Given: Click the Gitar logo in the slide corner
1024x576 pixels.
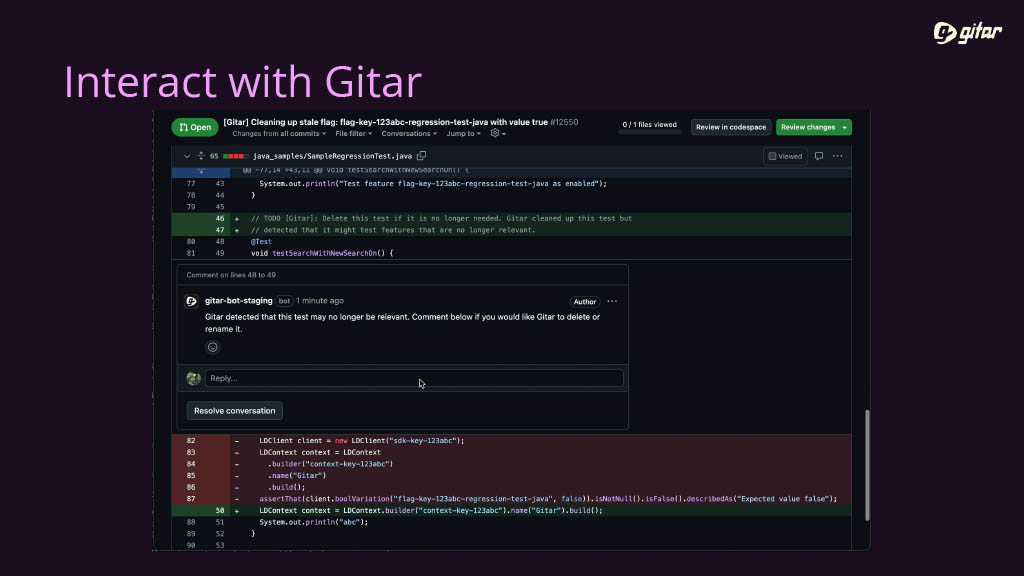Looking at the screenshot, I should click(968, 32).
